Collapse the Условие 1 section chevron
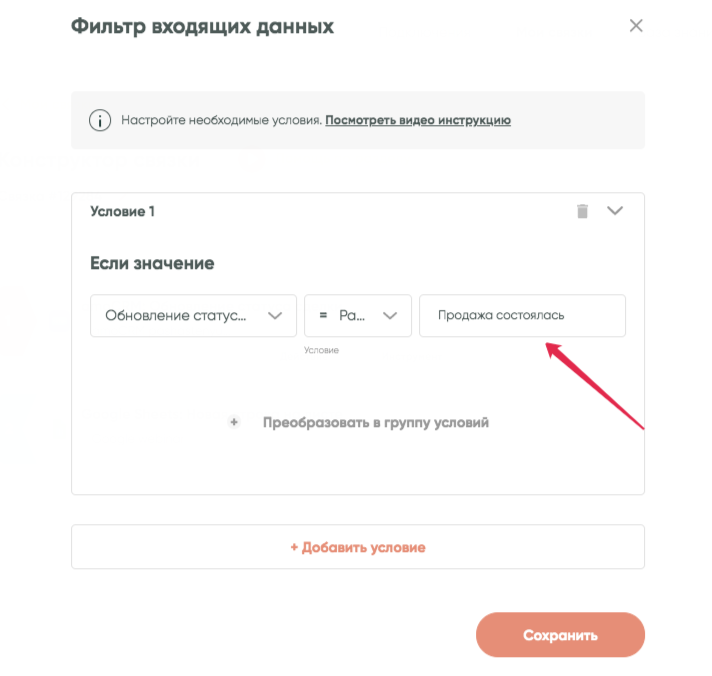The width and height of the screenshot is (712, 676). [x=615, y=211]
